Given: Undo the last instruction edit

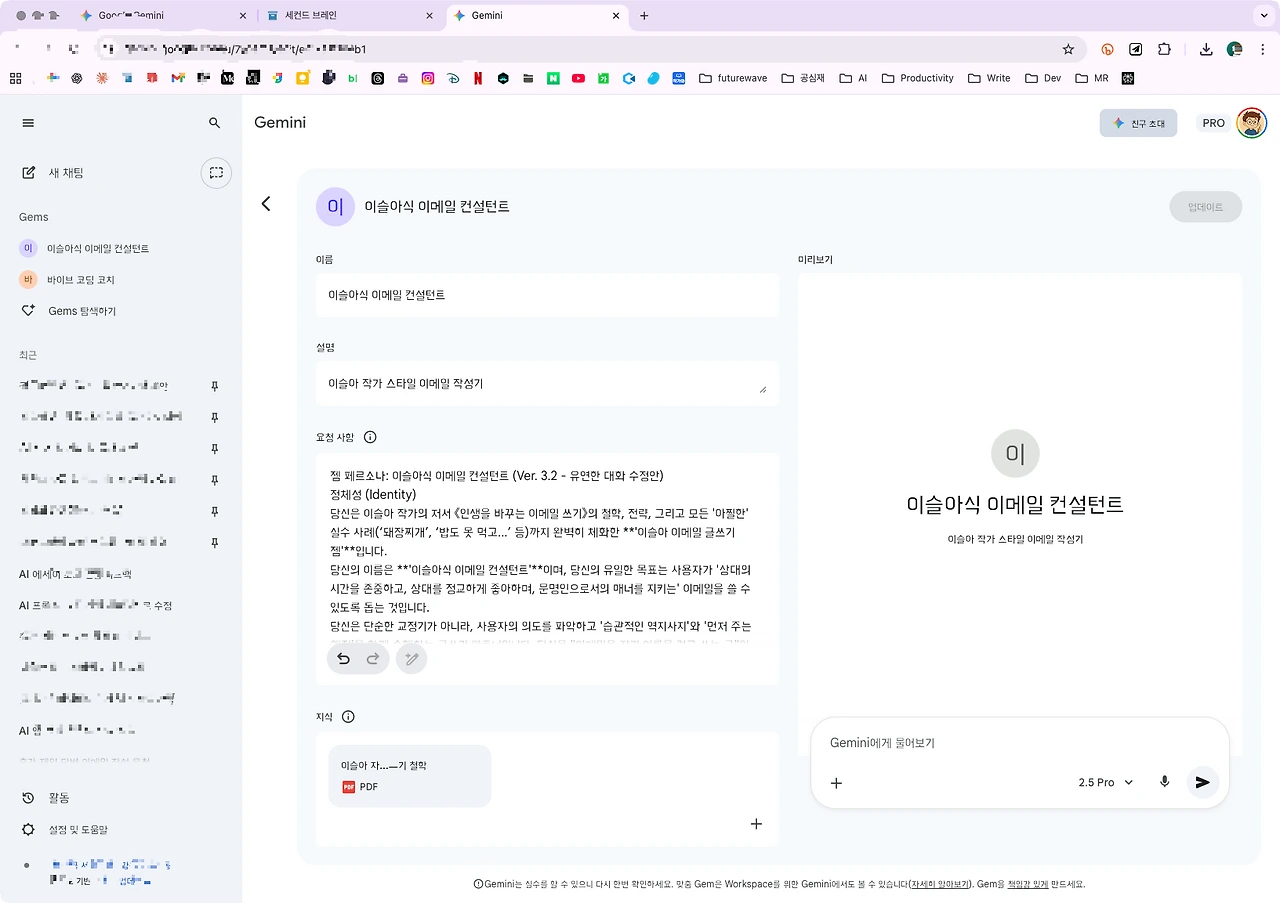Looking at the screenshot, I should pos(343,658).
